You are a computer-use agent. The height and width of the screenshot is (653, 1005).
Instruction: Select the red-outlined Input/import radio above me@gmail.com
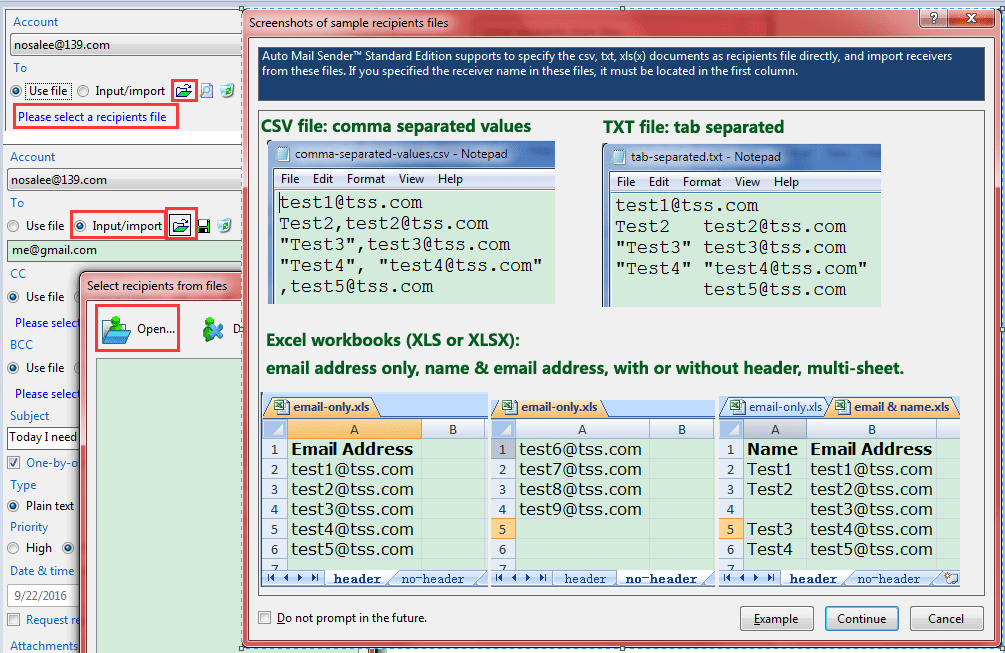coord(80,226)
